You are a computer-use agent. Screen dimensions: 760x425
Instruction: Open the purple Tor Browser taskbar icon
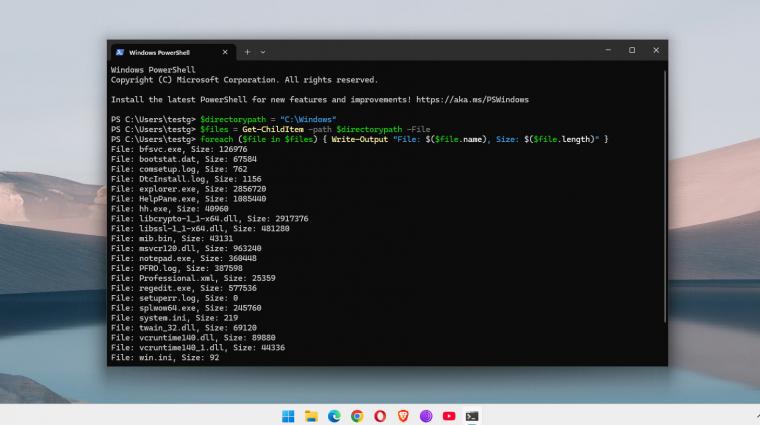click(x=426, y=416)
